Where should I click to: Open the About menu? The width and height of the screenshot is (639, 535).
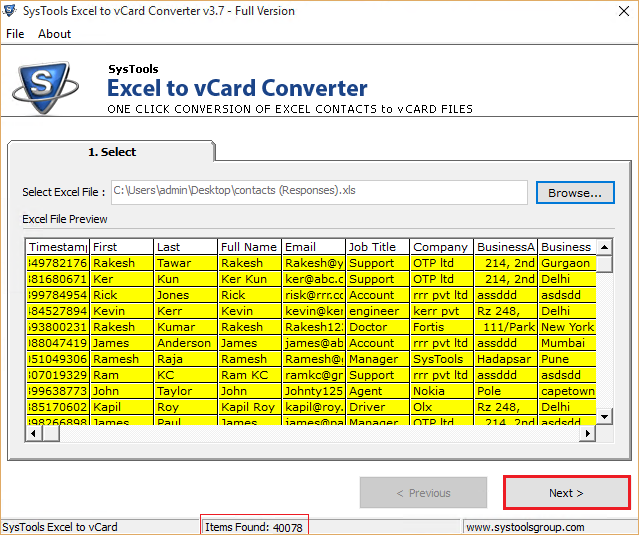(54, 34)
